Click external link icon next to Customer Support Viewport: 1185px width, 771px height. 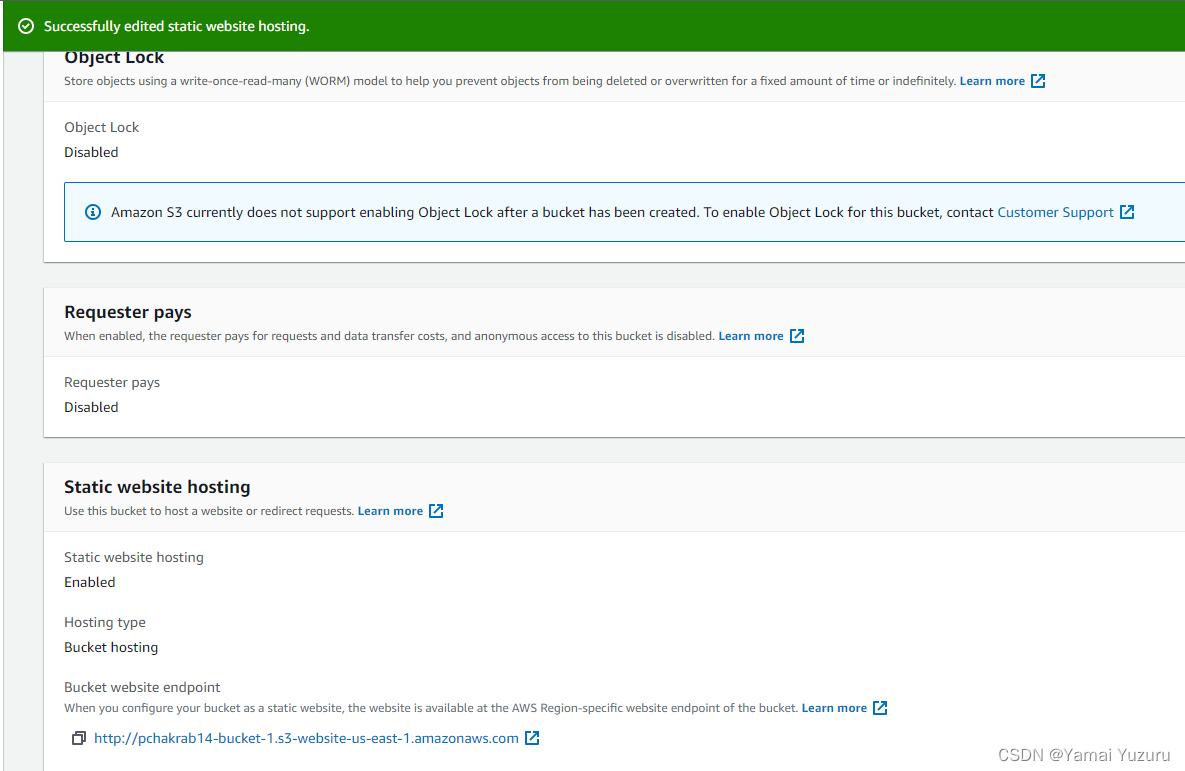pos(1127,212)
